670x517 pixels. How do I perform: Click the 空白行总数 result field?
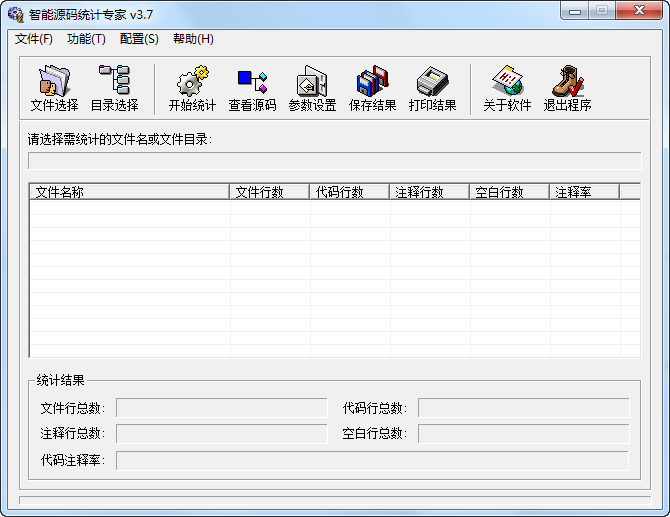[523, 434]
